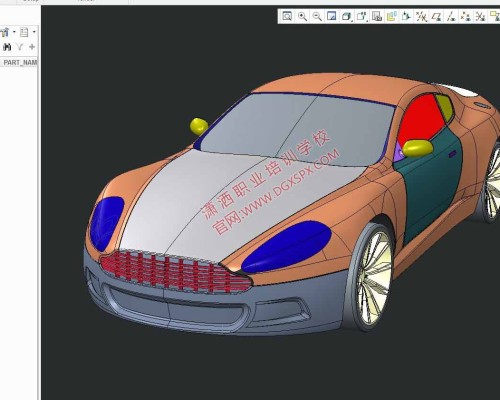The height and width of the screenshot is (400, 500).
Task: Open the saved orientations icon
Action: tap(362, 16)
